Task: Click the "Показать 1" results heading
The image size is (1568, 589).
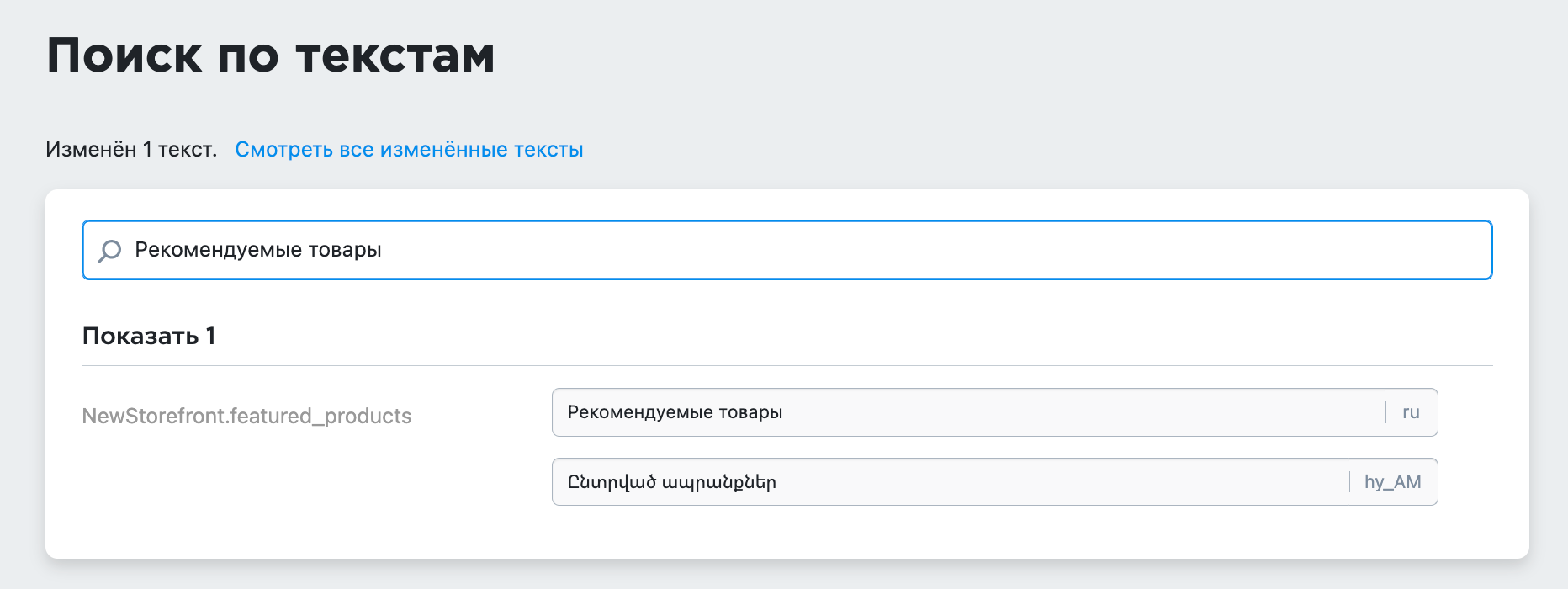Action: (149, 336)
